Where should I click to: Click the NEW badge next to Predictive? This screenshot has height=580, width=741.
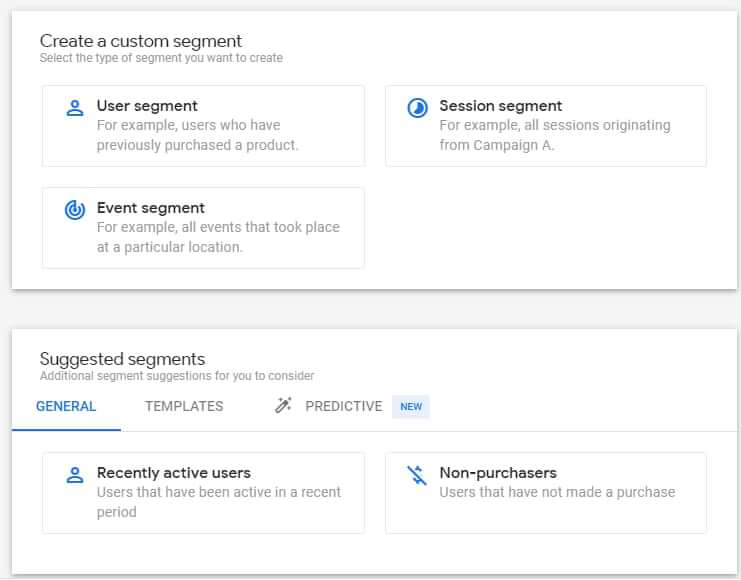click(x=410, y=406)
